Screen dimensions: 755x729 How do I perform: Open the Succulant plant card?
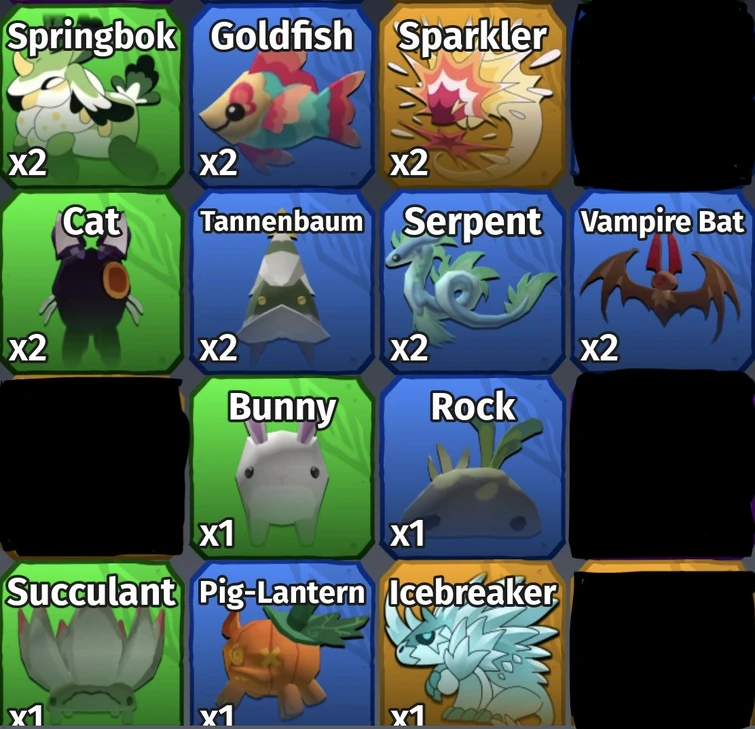(91, 644)
